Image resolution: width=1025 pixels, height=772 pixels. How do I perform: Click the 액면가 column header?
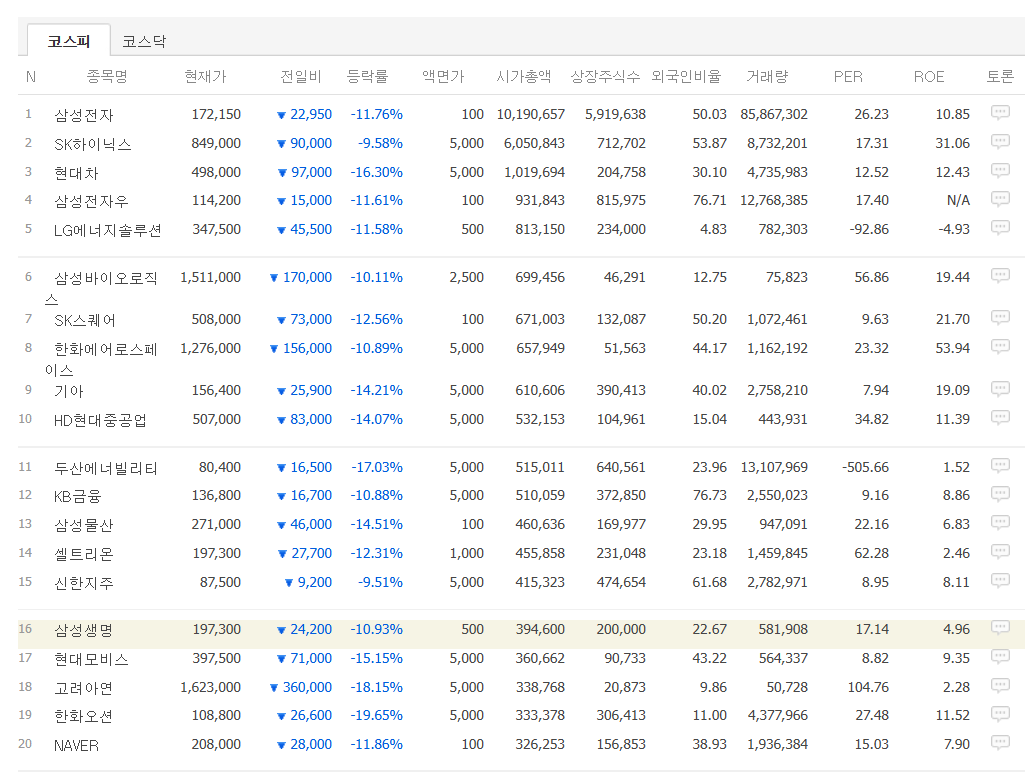pyautogui.click(x=443, y=76)
